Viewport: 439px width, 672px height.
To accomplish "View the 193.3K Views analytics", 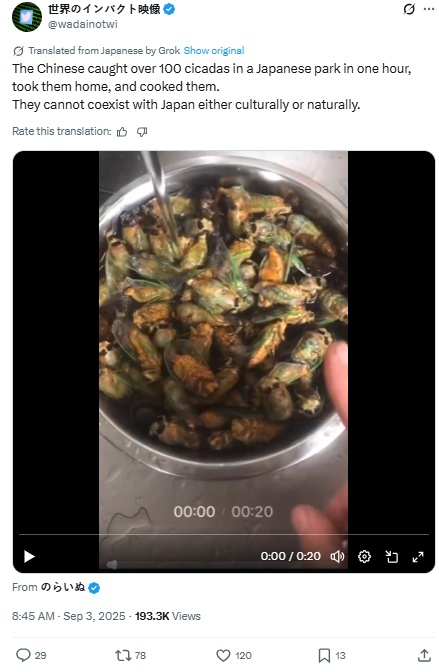I will 168,616.
